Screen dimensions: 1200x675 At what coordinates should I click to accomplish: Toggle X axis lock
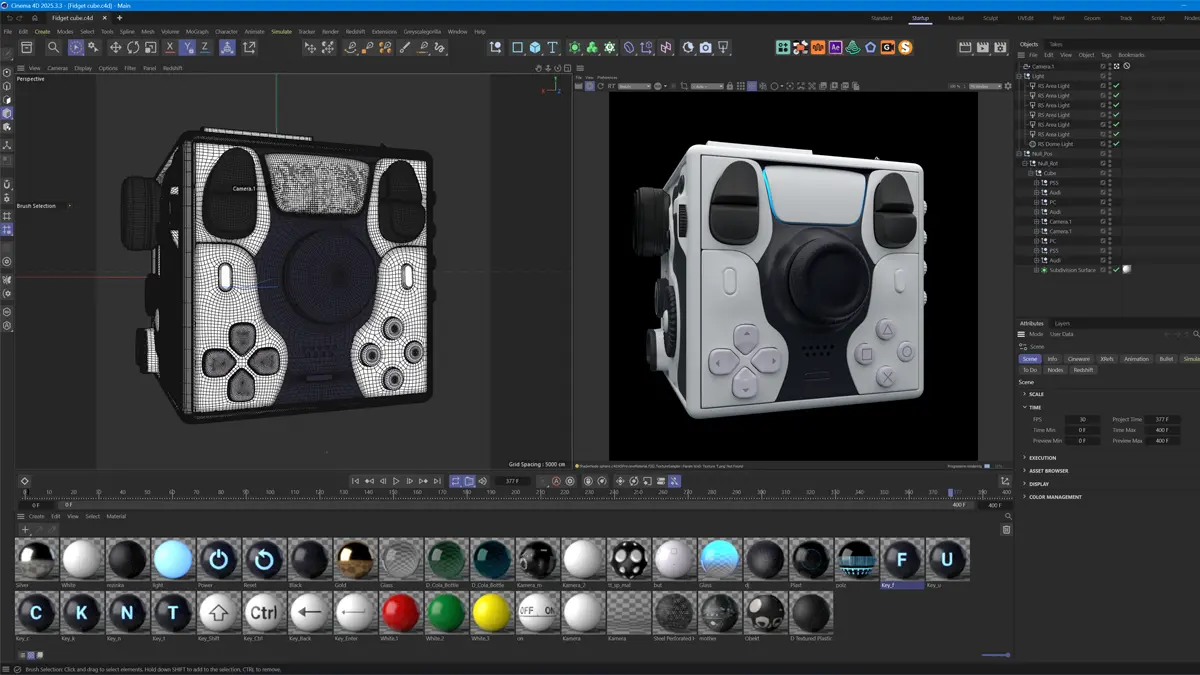170,47
